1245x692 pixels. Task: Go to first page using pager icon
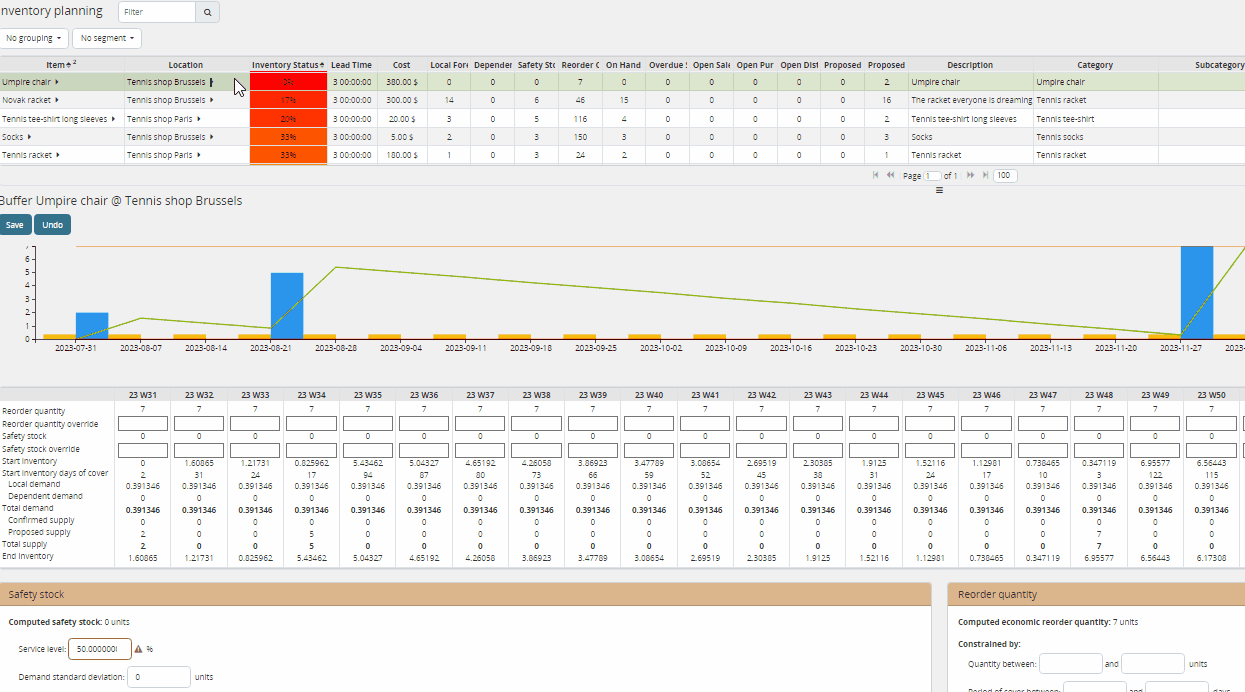(876, 175)
